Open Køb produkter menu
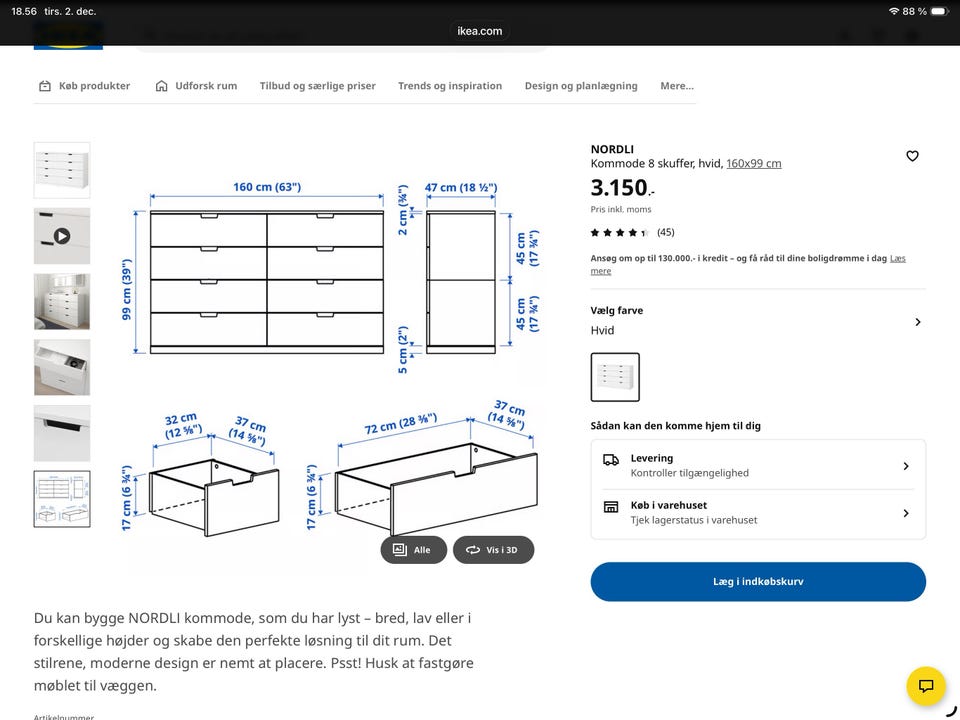 84,86
